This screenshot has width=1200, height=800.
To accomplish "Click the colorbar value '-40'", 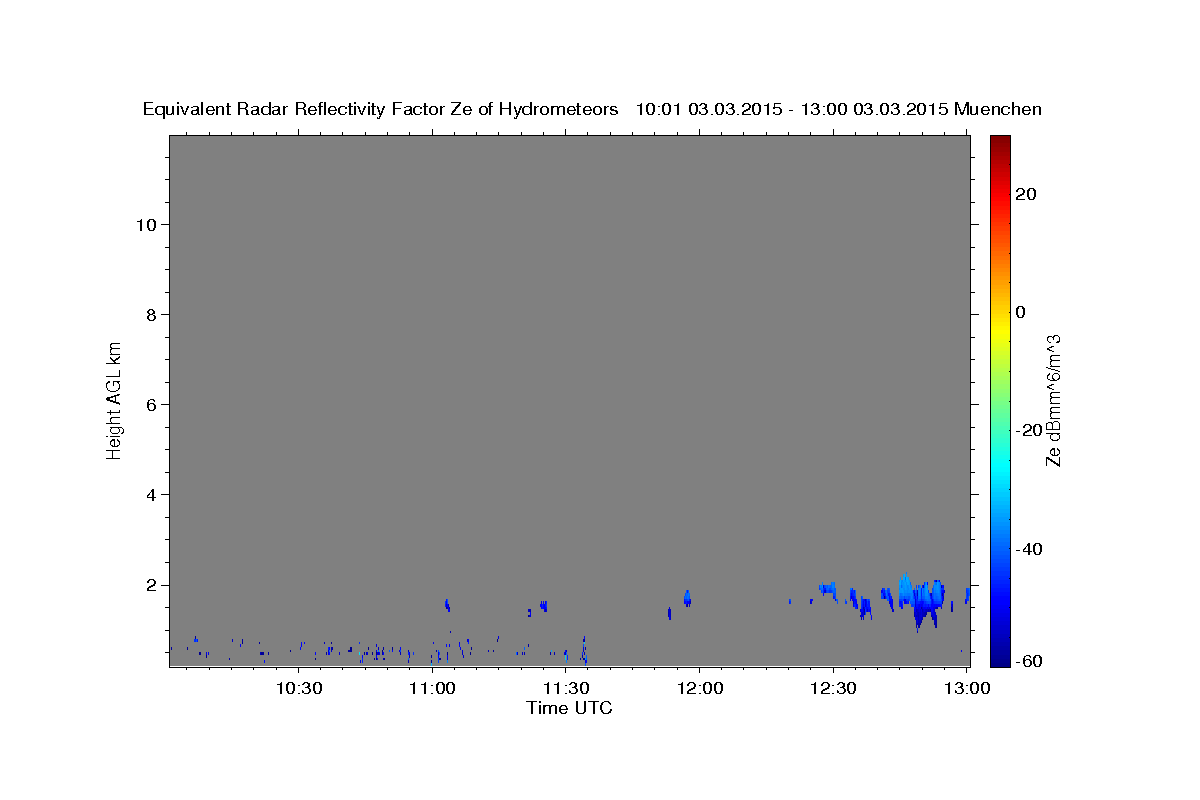I will click(1028, 549).
